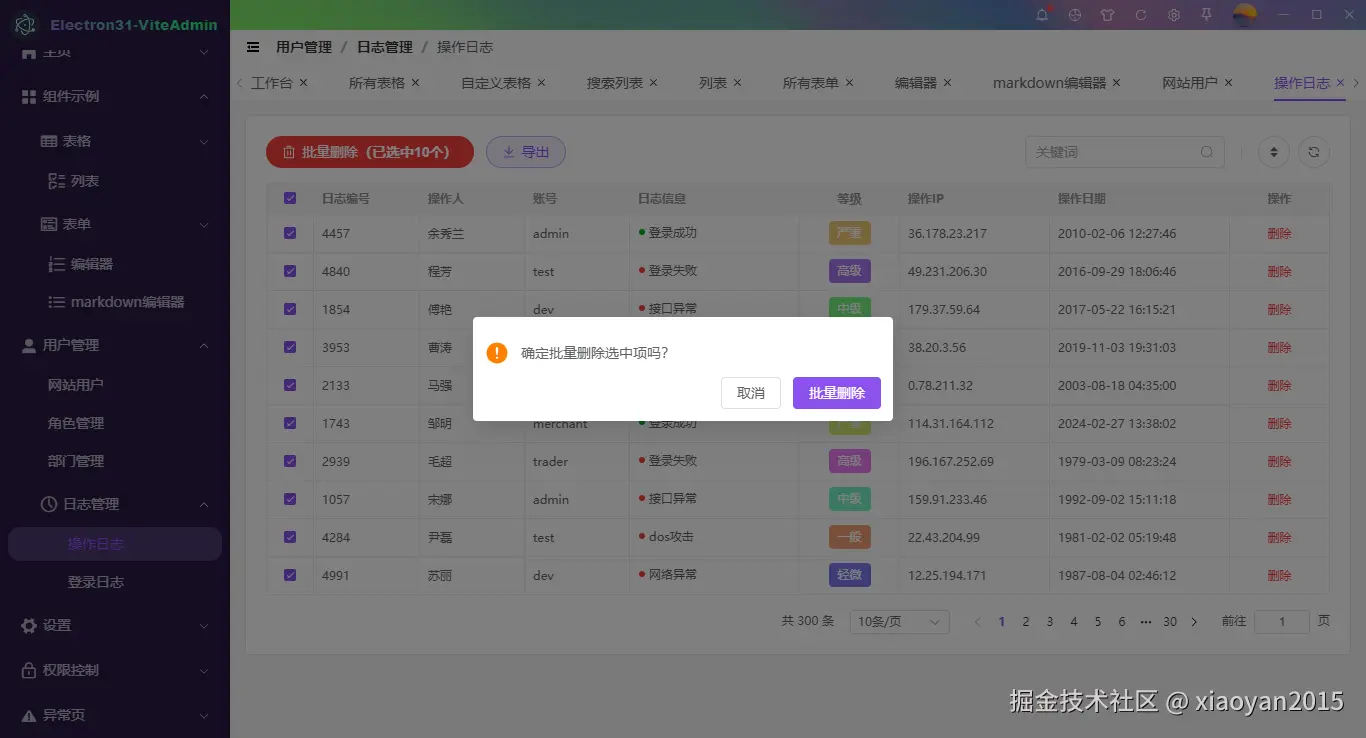Click the 列表 icon in the sidebar

(x=57, y=181)
